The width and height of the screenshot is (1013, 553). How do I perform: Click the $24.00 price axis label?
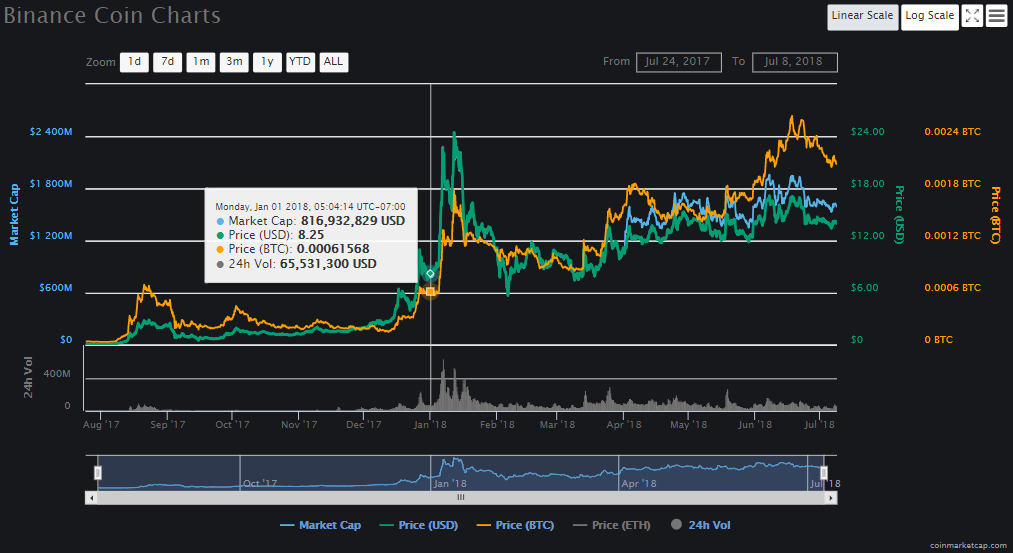(868, 132)
